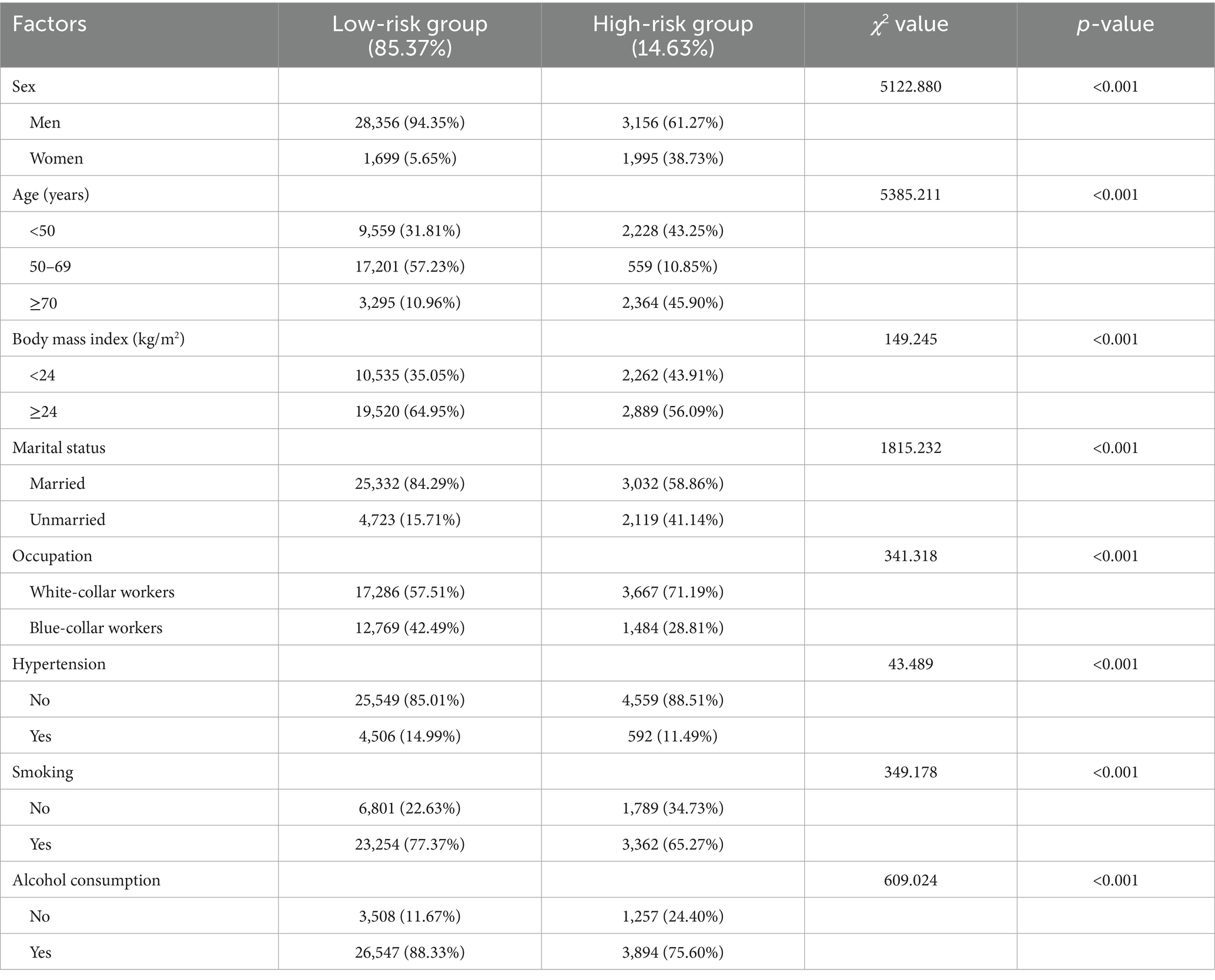Select the White-collar workers row label
The width and height of the screenshot is (1215, 980).
[x=102, y=592]
